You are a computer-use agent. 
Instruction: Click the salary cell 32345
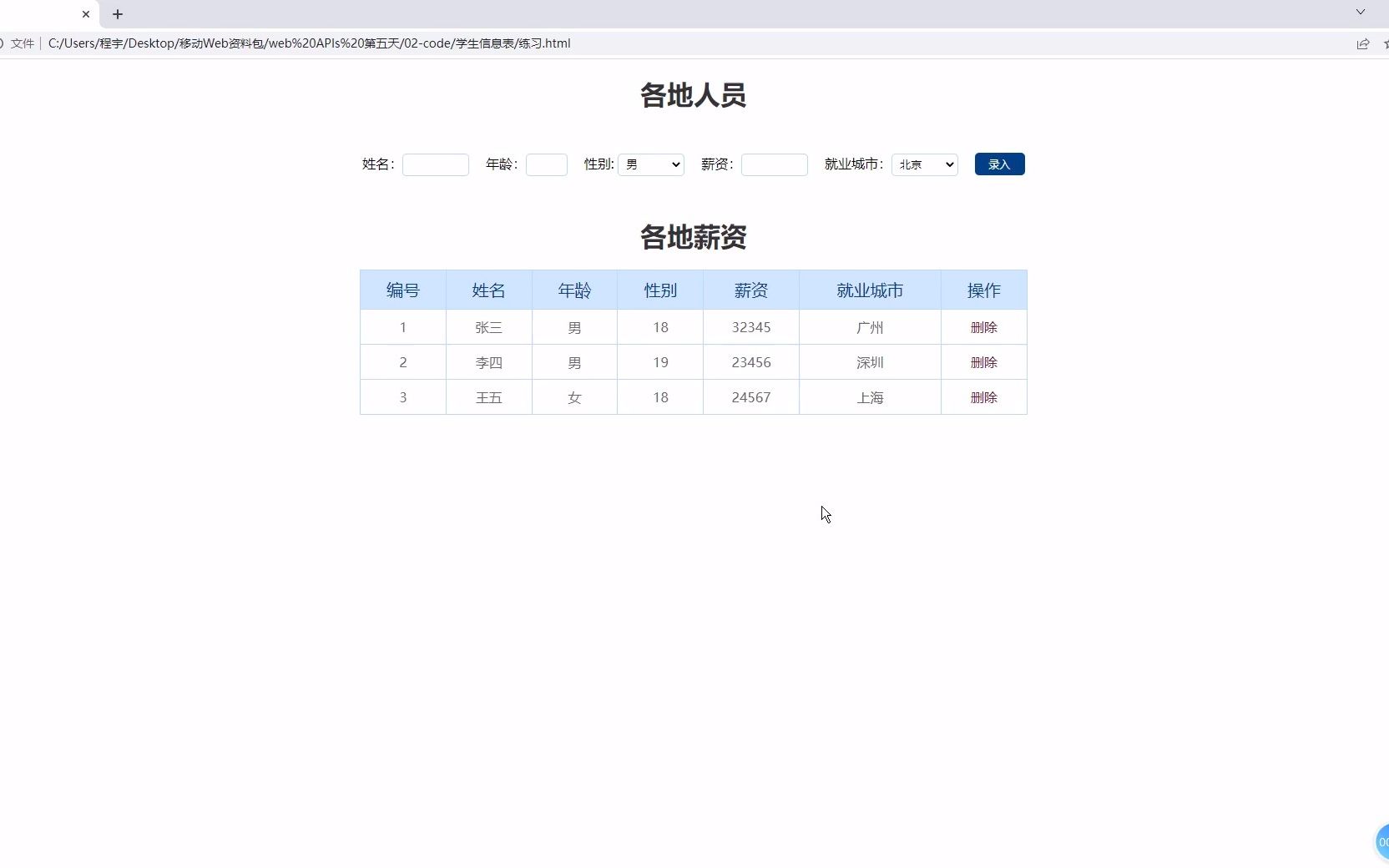click(x=751, y=327)
